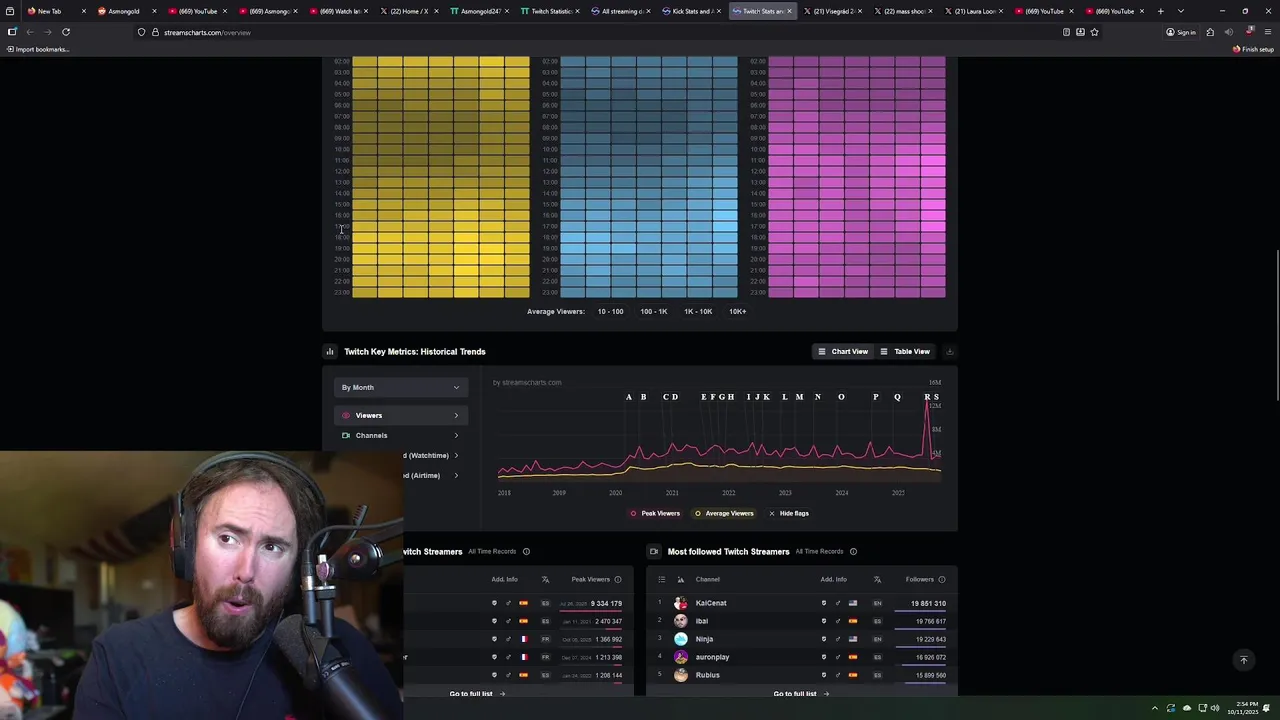Reload the page with the refresh icon
Screen dimensions: 1280x720
[x=66, y=32]
